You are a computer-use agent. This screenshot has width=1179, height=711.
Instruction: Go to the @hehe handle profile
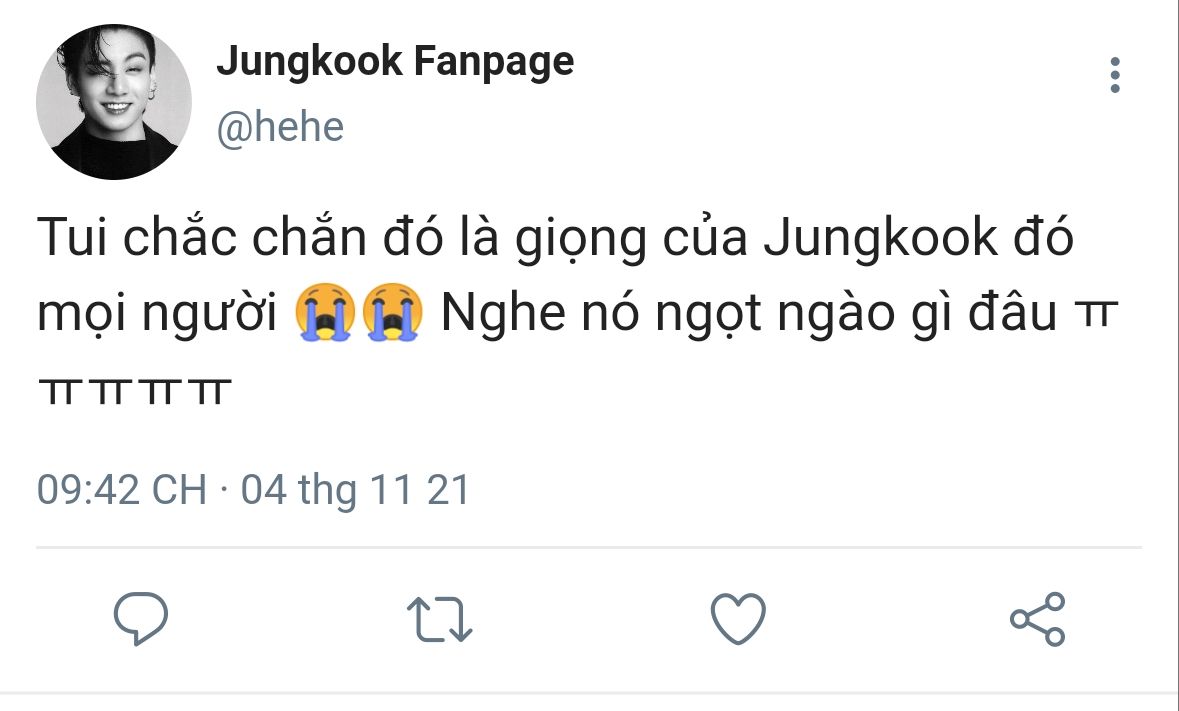(x=280, y=127)
